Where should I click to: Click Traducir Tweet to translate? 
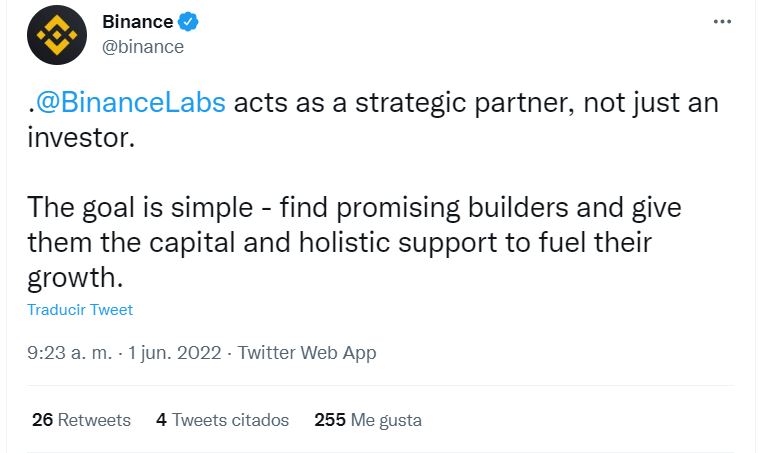80,310
